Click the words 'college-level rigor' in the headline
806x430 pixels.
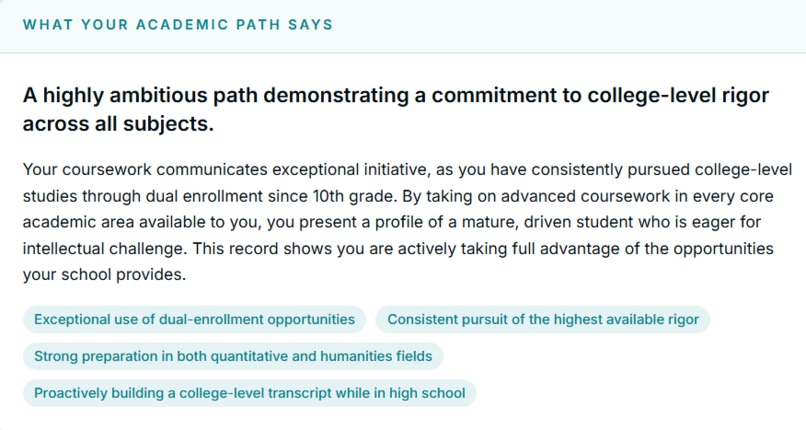click(x=678, y=96)
